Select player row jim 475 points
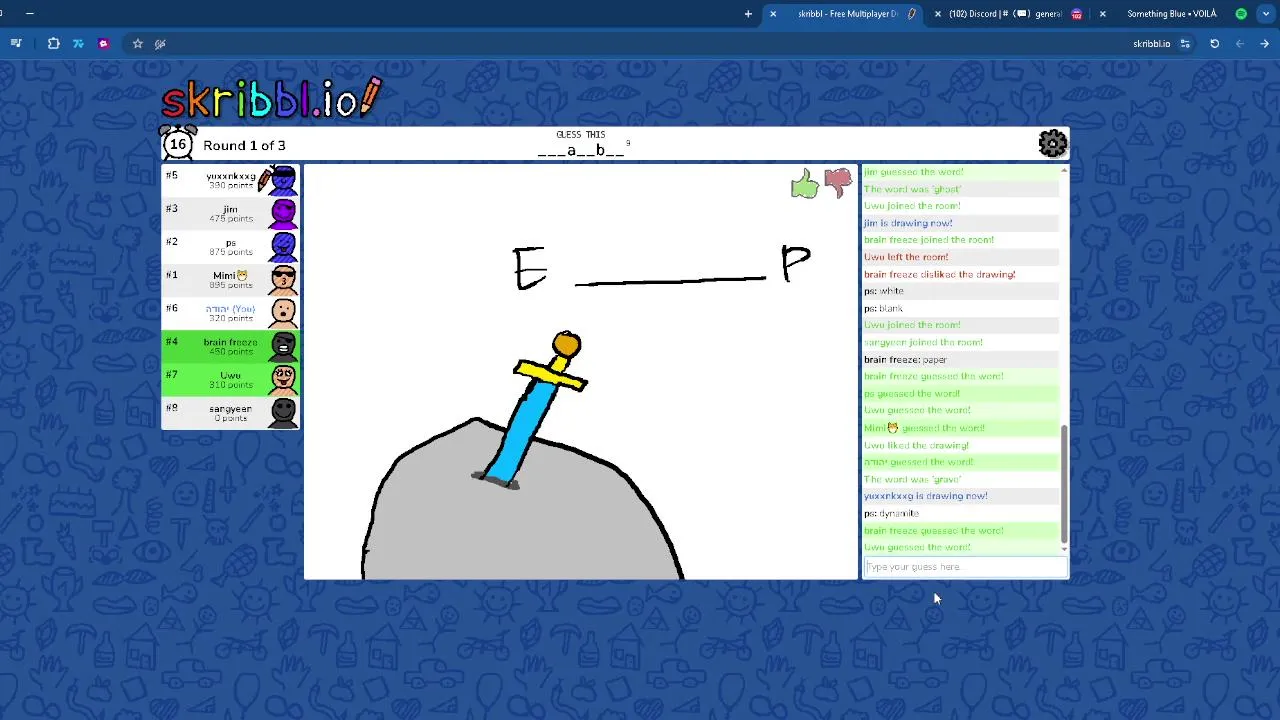1280x720 pixels. point(230,213)
